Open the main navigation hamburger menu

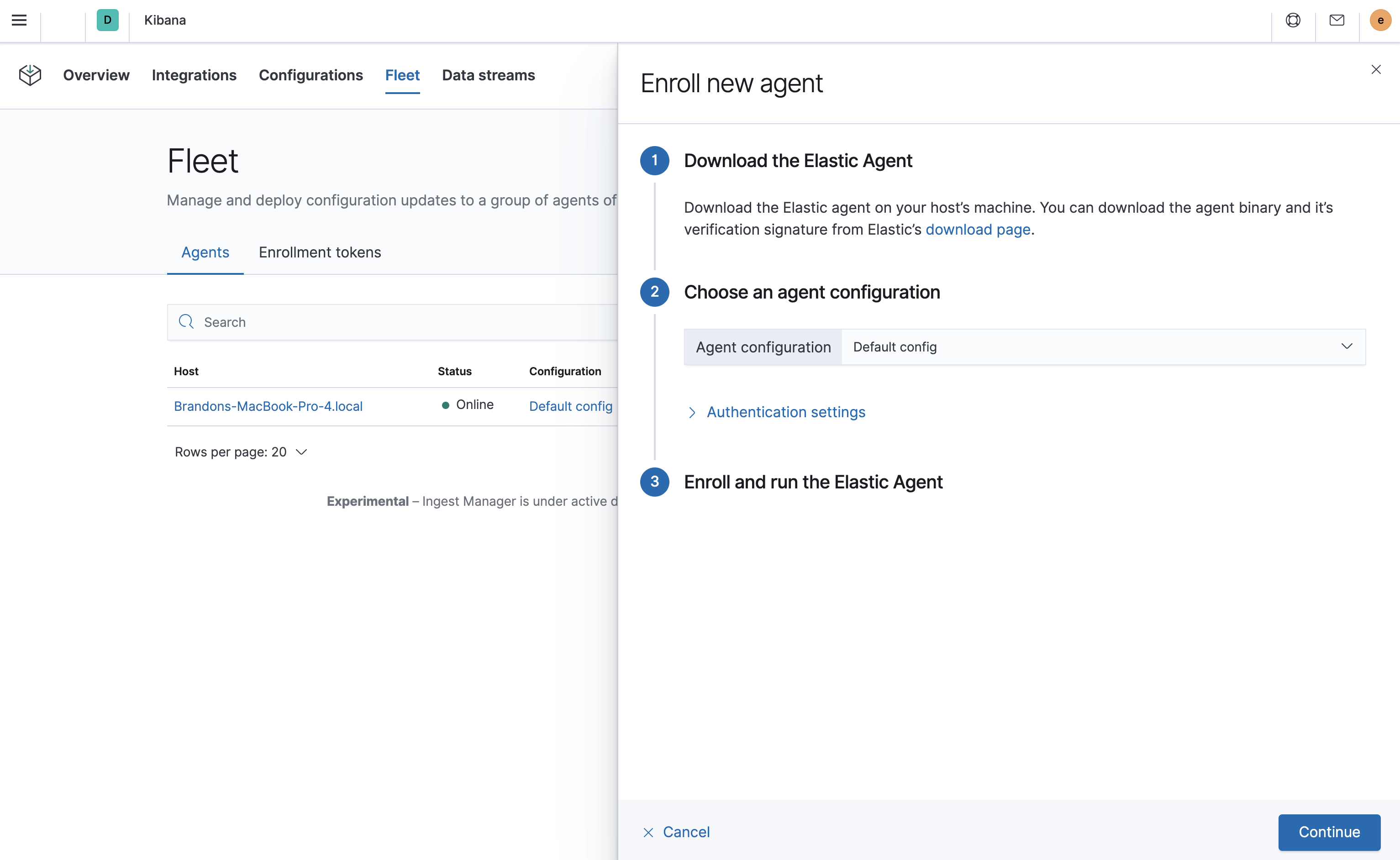click(19, 21)
